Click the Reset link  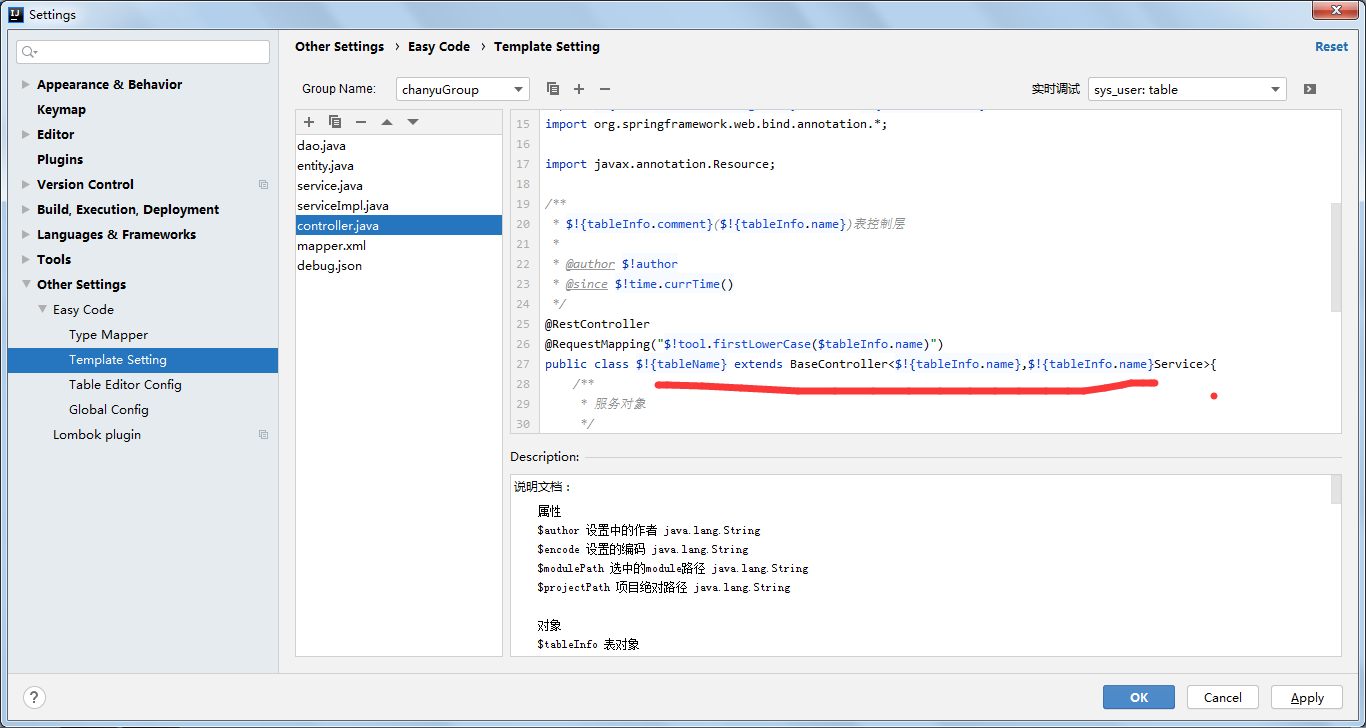click(x=1331, y=46)
